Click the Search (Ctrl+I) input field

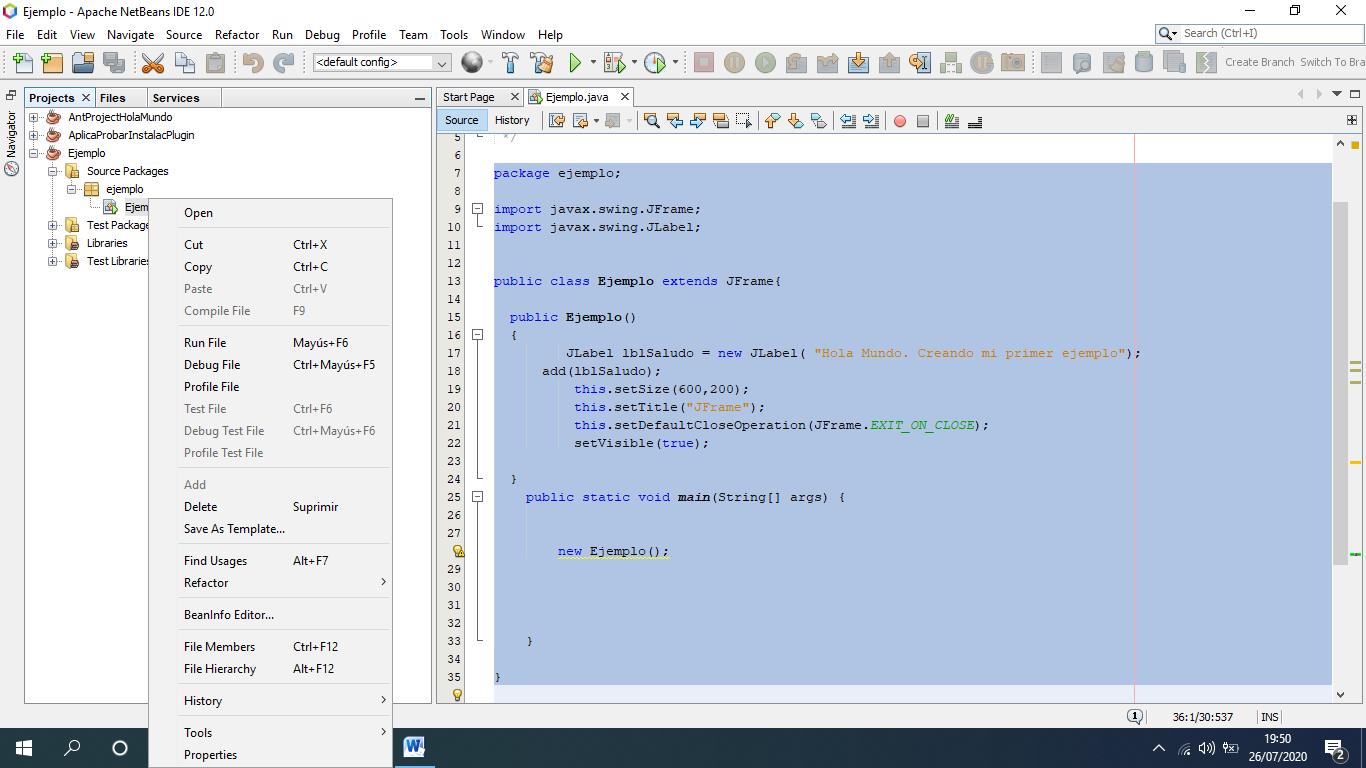point(1268,33)
